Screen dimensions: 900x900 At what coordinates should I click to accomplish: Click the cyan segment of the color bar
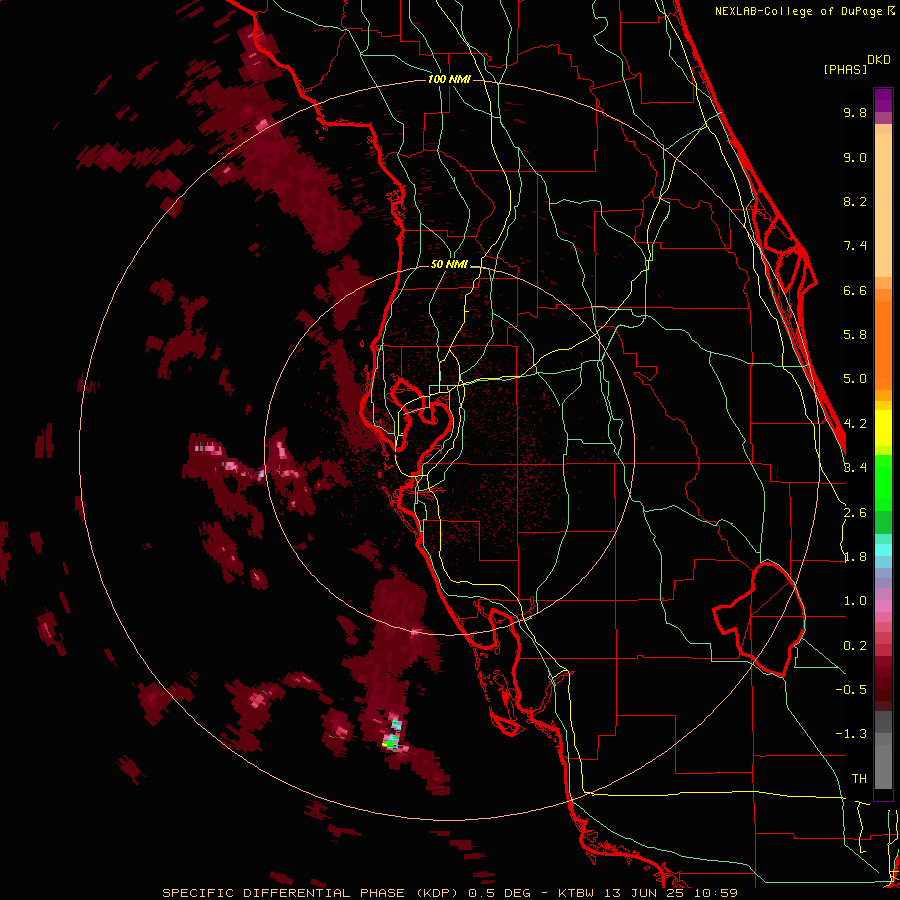(883, 549)
